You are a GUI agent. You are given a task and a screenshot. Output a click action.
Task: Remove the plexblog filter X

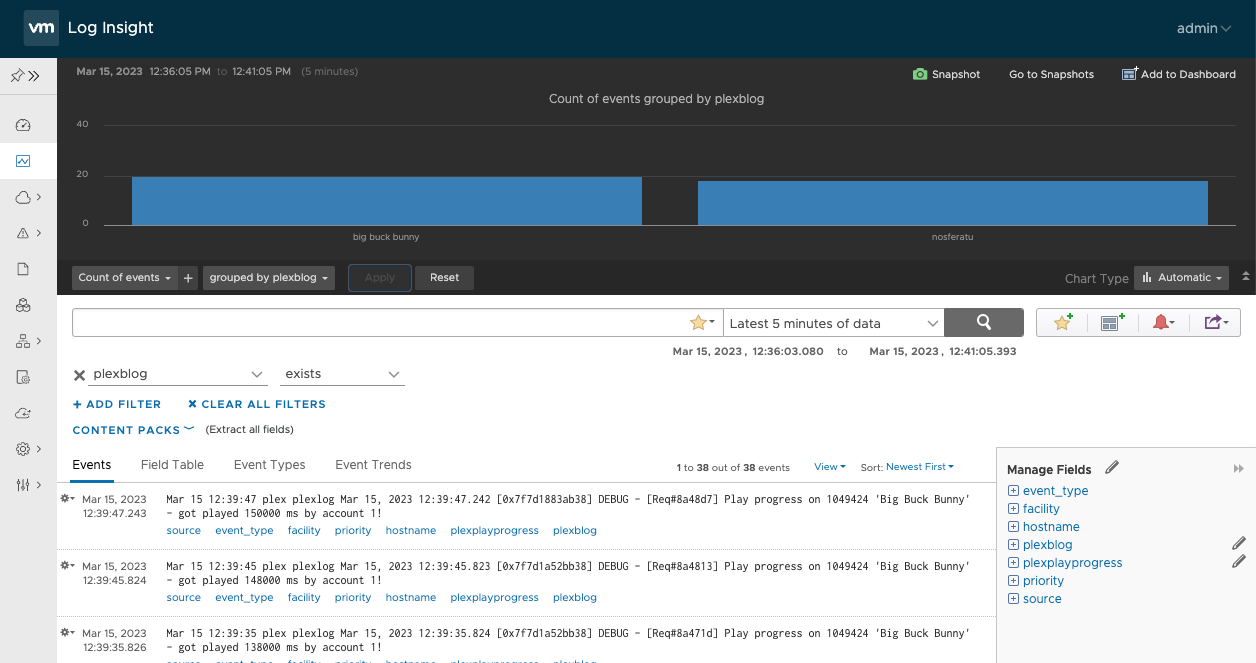tap(79, 374)
